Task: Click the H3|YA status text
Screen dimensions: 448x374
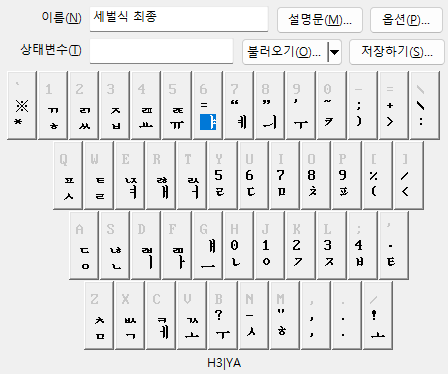Action: (224, 363)
